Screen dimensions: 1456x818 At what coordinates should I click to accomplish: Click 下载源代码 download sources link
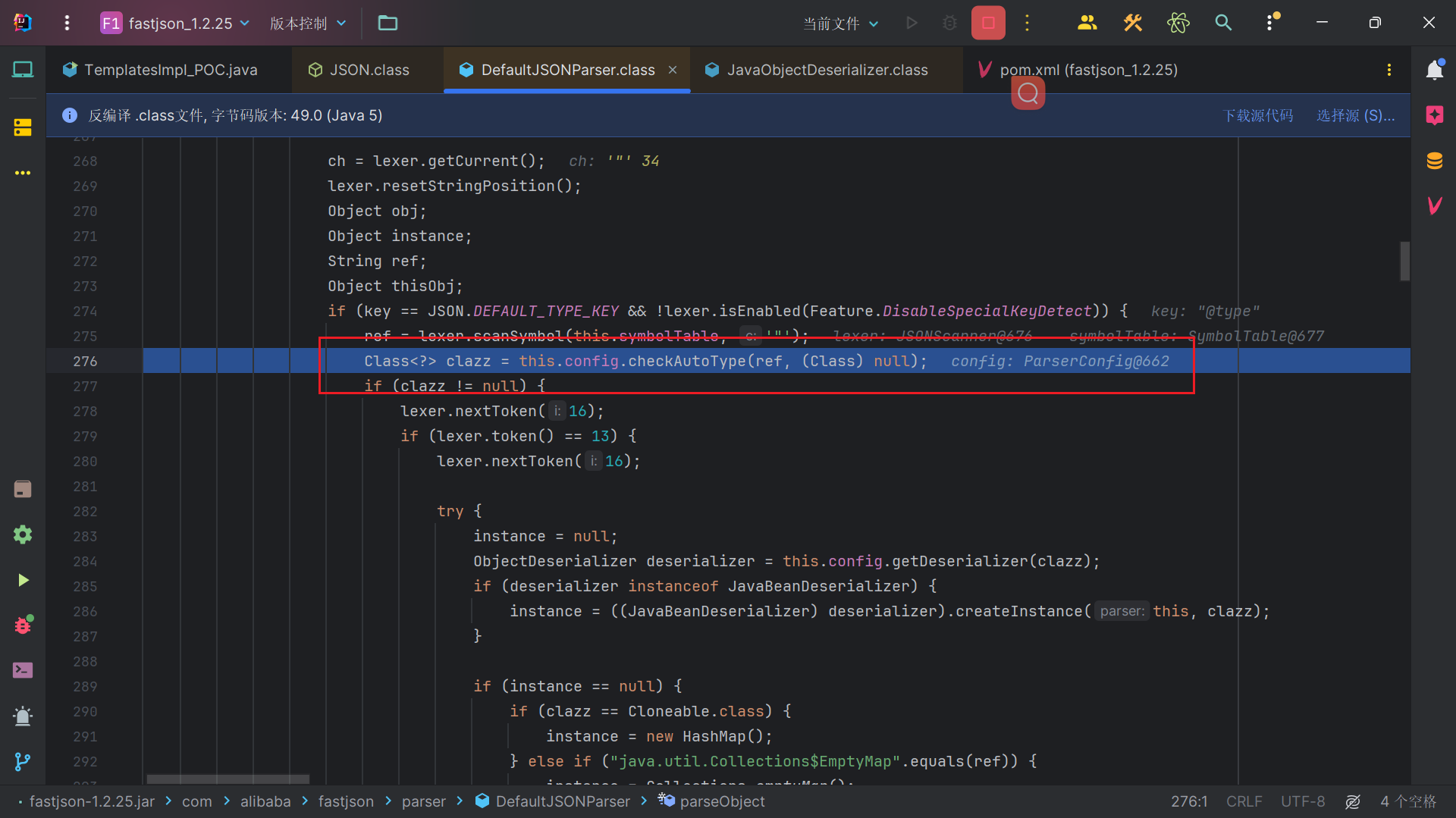tap(1259, 115)
